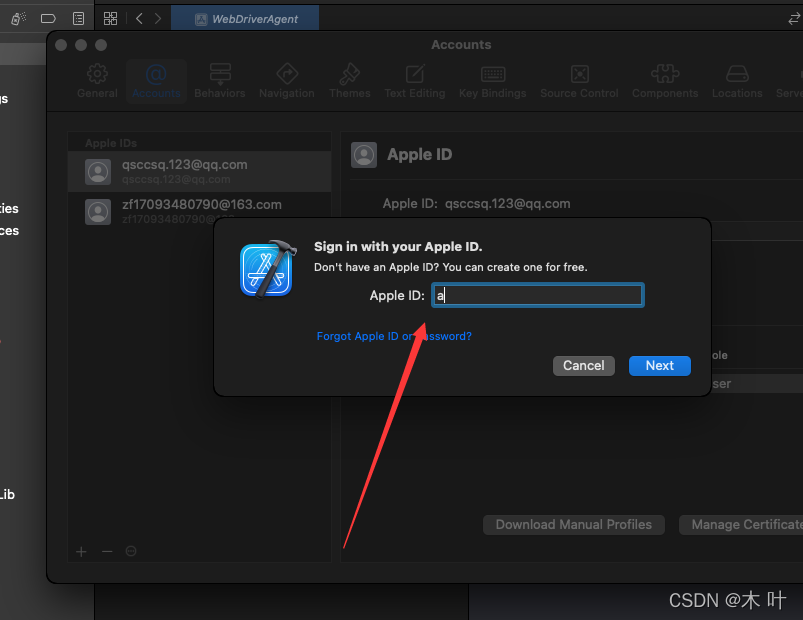Click Apple ID value qsccsq.123@qq.com in detail pane
Image resolution: width=803 pixels, height=620 pixels.
[508, 204]
